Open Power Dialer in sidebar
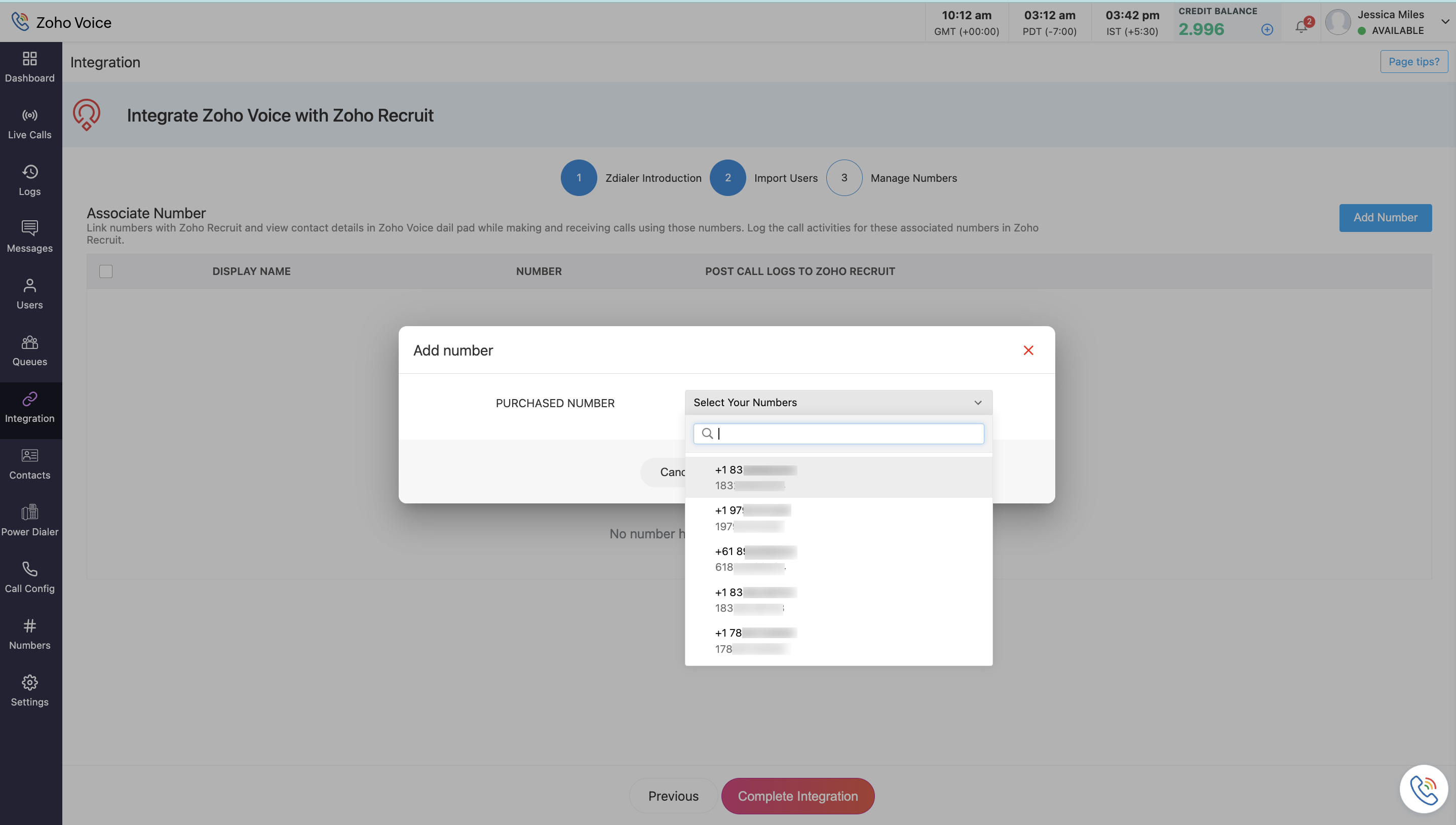 click(29, 520)
